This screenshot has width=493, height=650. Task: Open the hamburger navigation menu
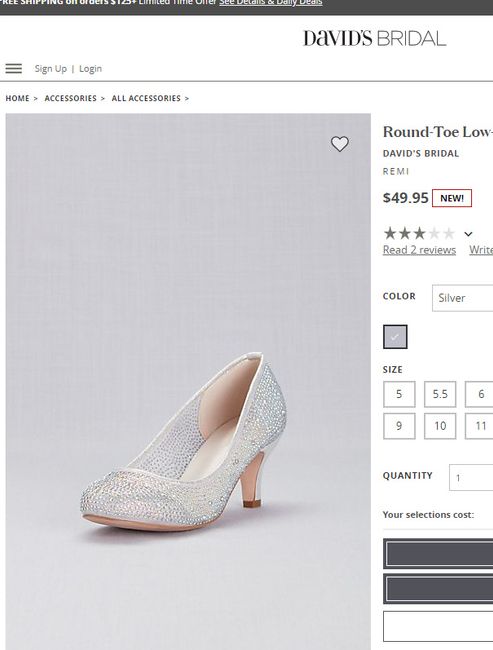(14, 68)
